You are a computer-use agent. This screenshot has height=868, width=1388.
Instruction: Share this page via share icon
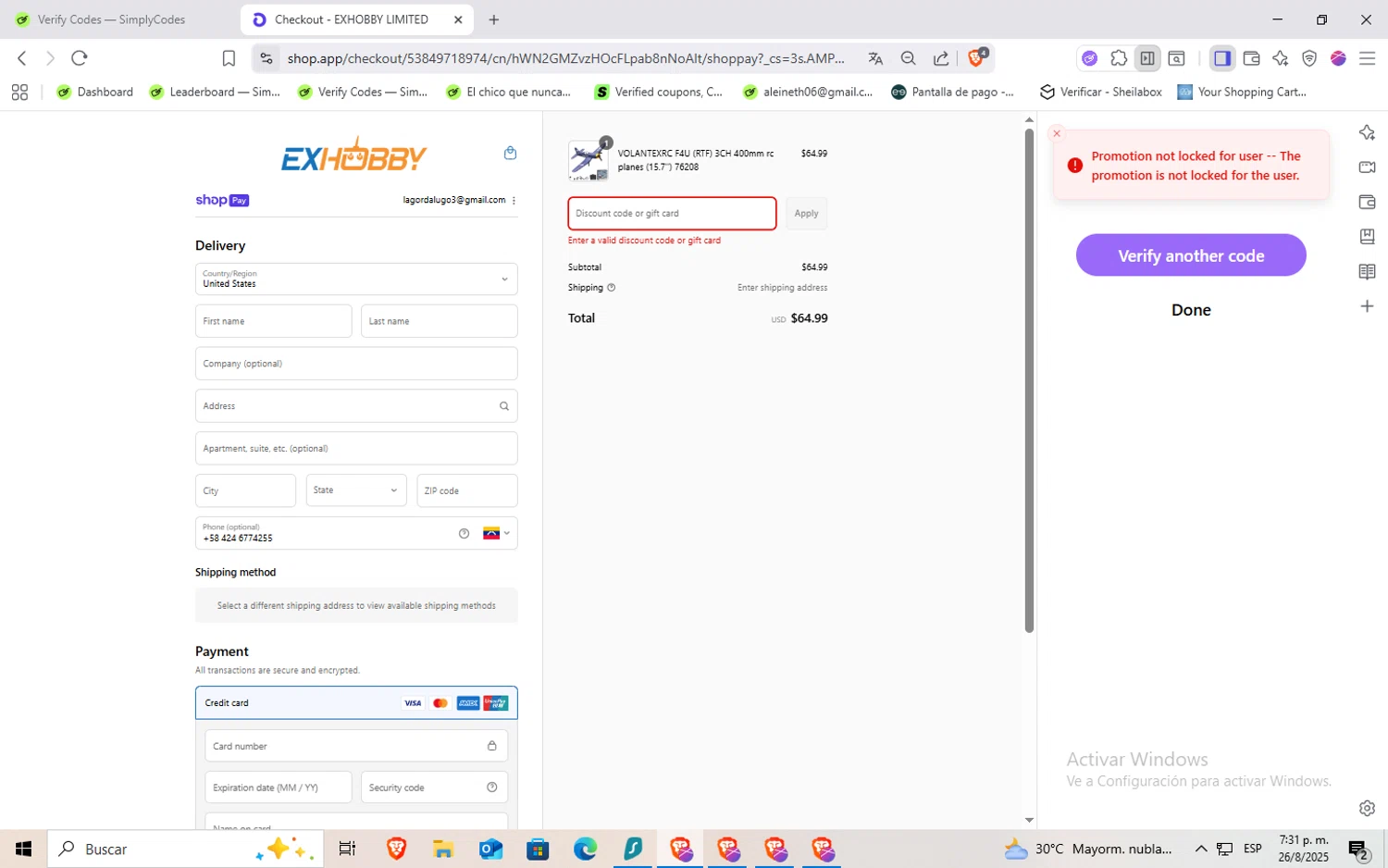click(941, 58)
